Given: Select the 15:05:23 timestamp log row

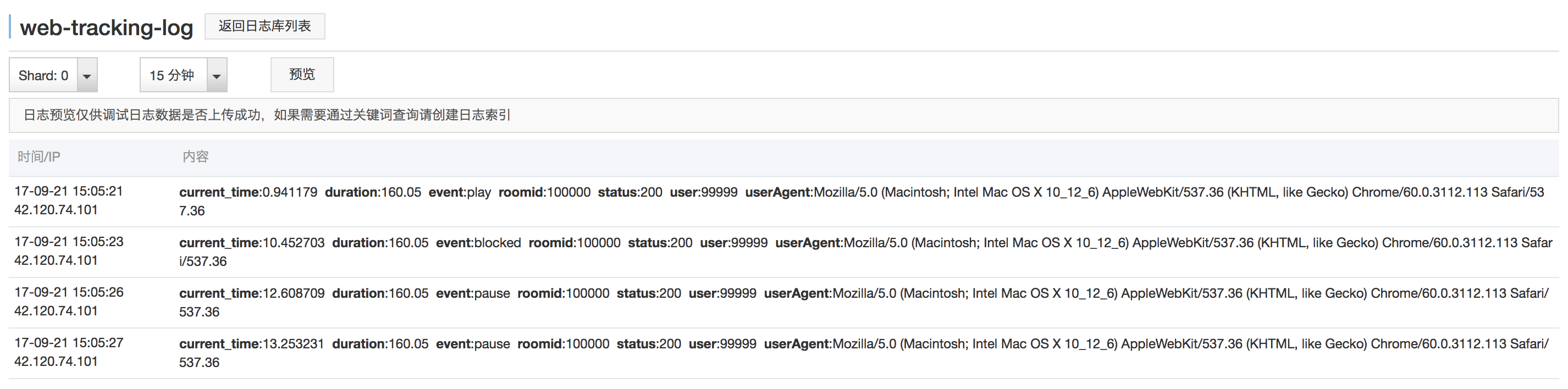Looking at the screenshot, I should click(68, 242).
